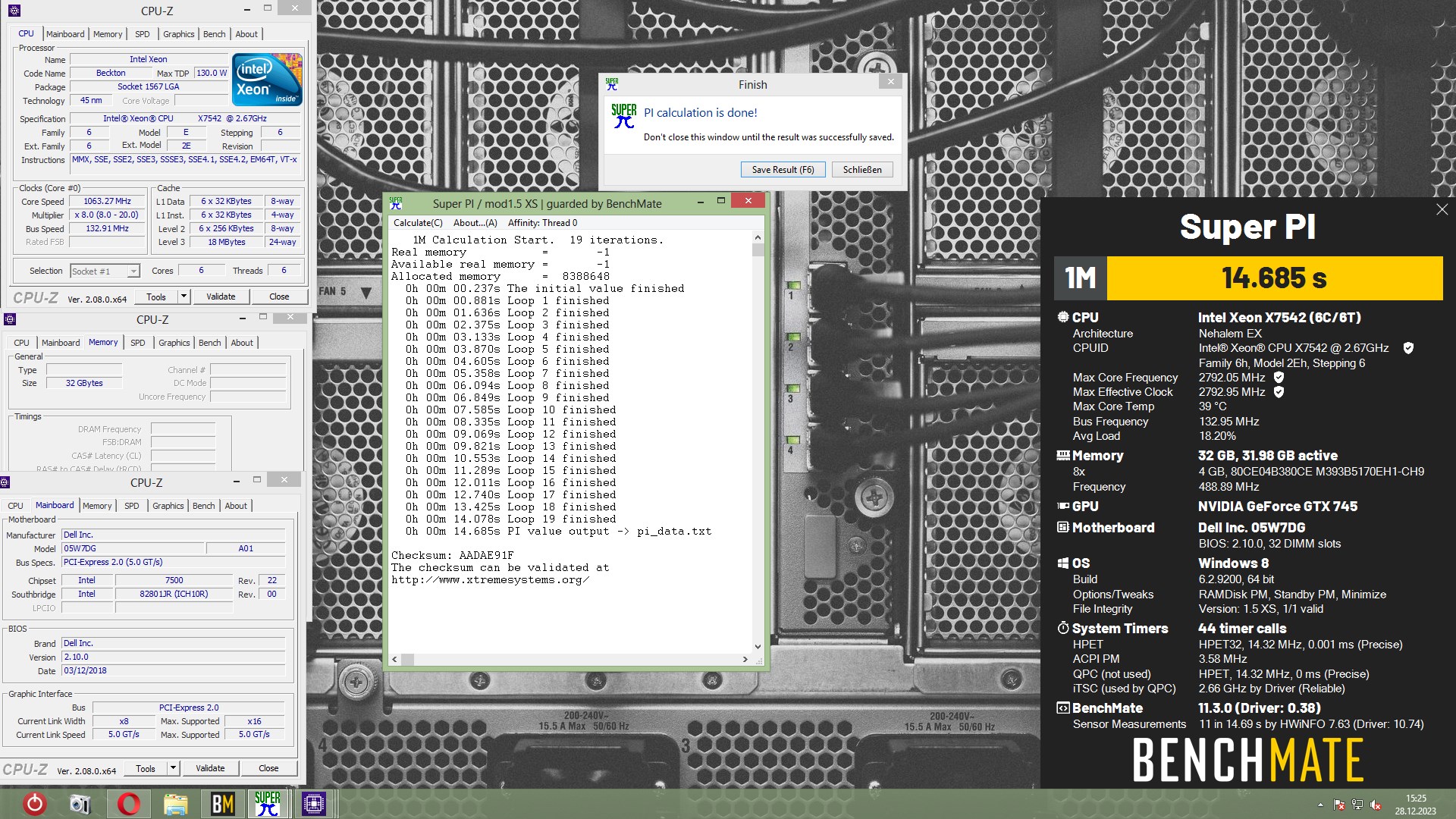This screenshot has width=1456, height=819.
Task: Click the Max Effective Clock verified shield
Action: click(1279, 392)
